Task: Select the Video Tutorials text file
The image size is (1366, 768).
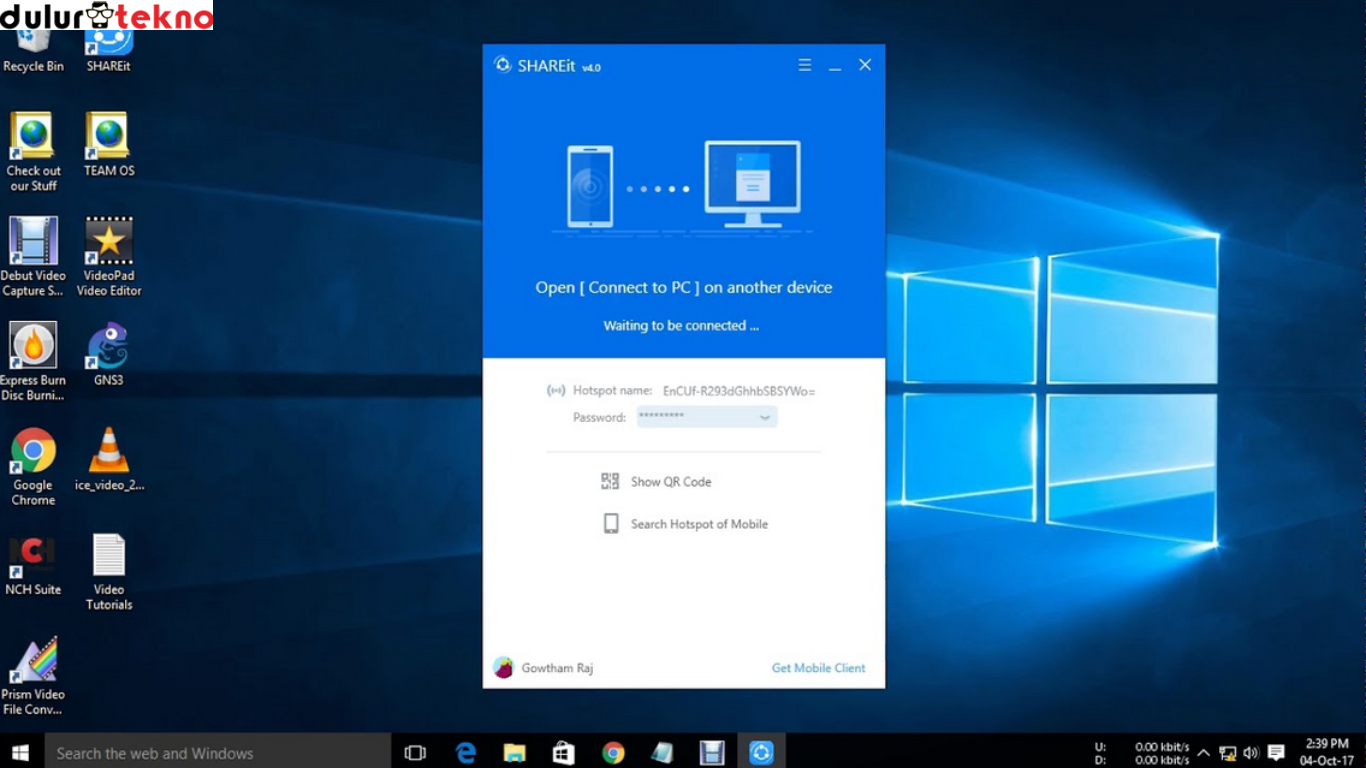Action: coord(109,572)
